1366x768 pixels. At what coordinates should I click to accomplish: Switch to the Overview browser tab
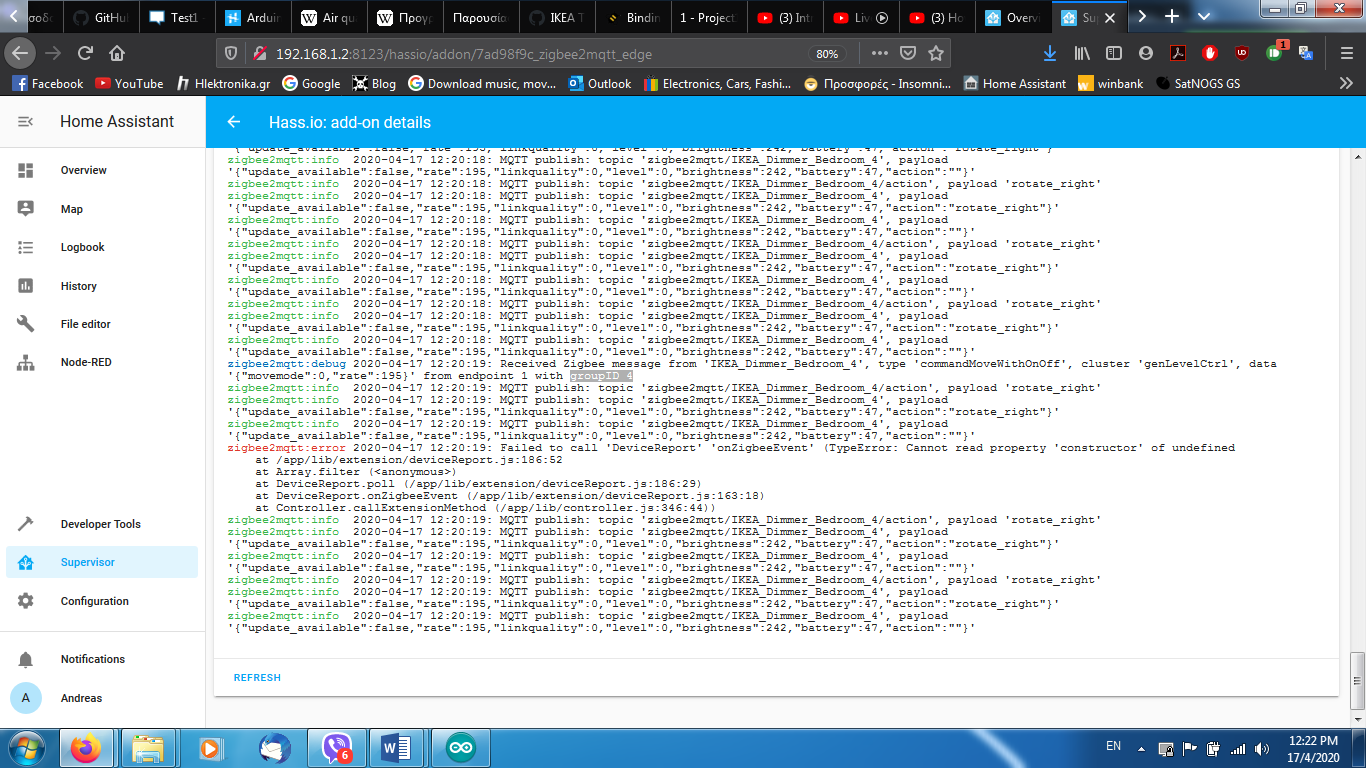(1014, 17)
